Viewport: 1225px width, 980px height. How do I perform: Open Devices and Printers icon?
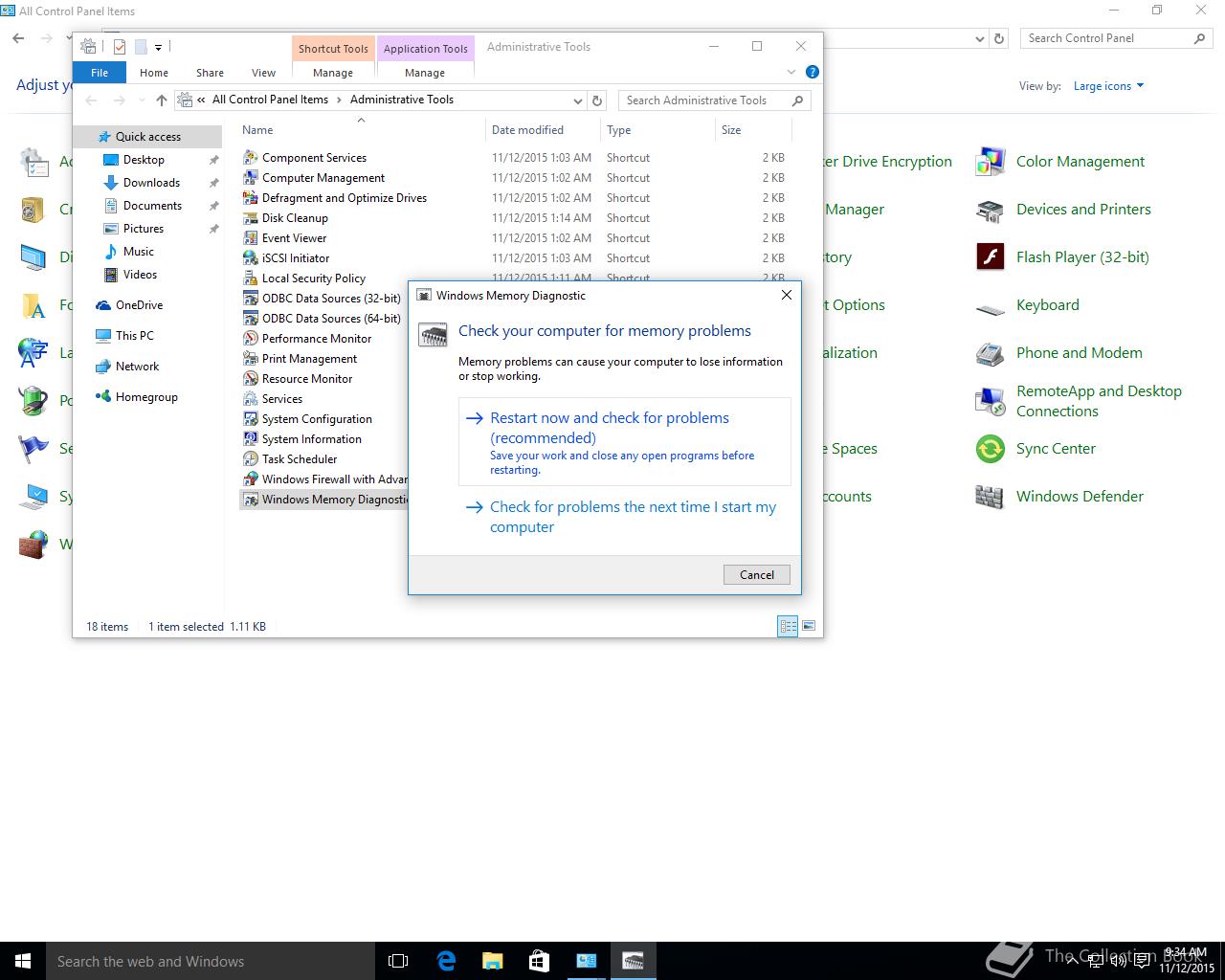point(990,210)
